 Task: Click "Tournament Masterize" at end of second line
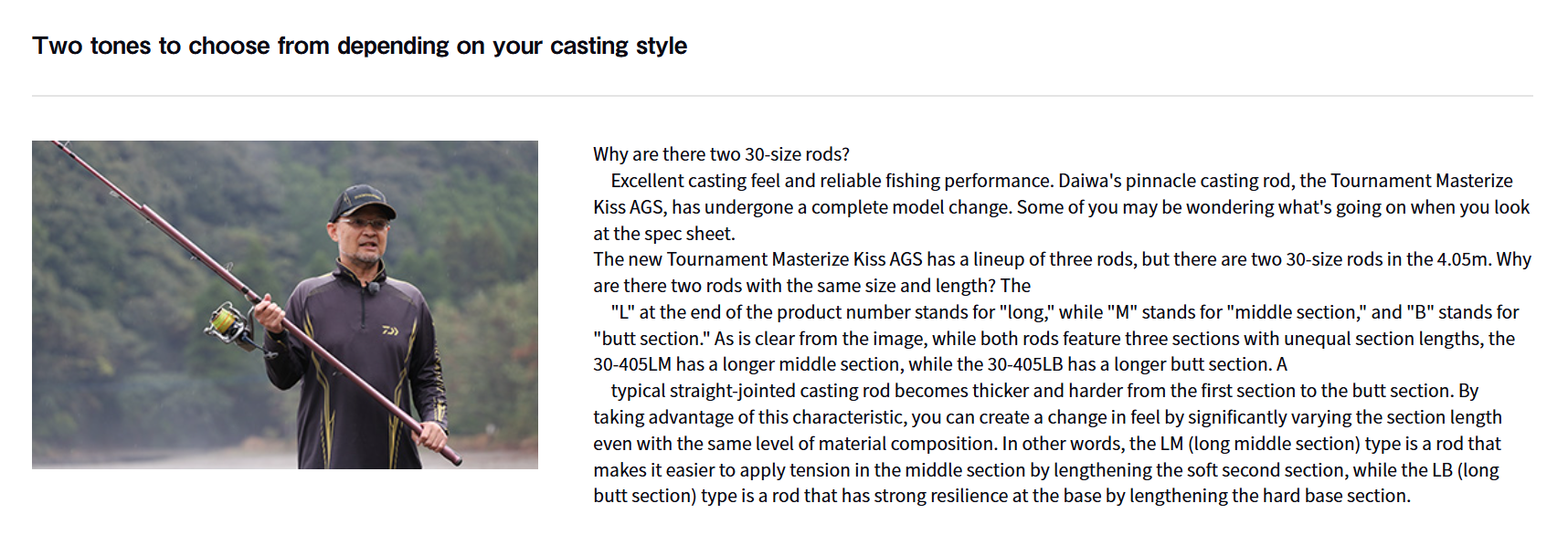tap(1421, 181)
